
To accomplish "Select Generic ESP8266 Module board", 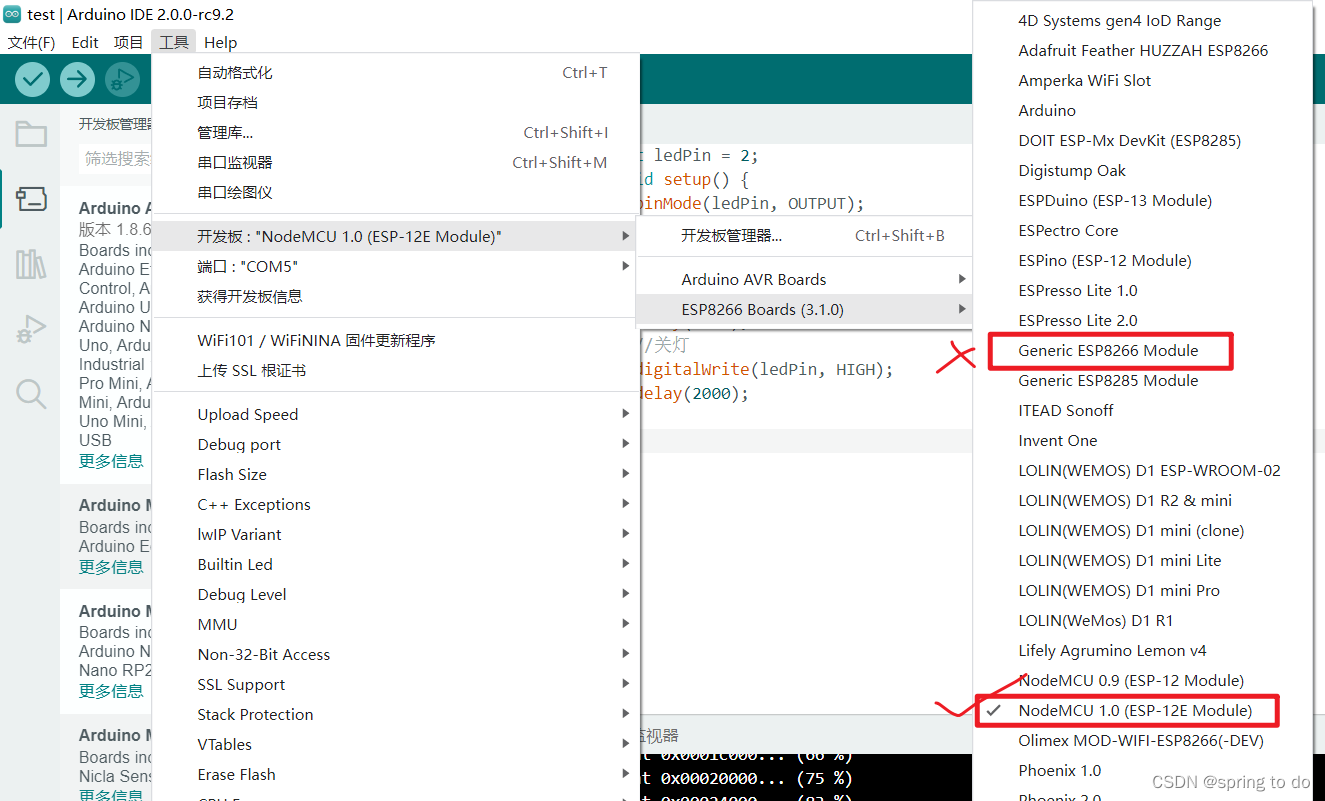I will point(1142,351).
